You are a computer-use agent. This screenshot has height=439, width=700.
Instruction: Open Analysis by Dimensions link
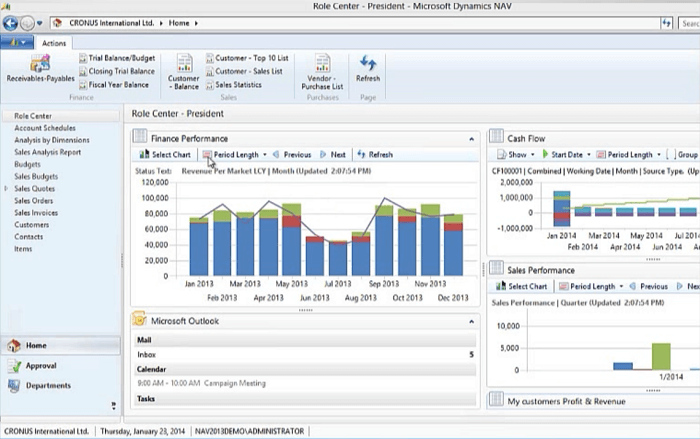tap(52, 140)
